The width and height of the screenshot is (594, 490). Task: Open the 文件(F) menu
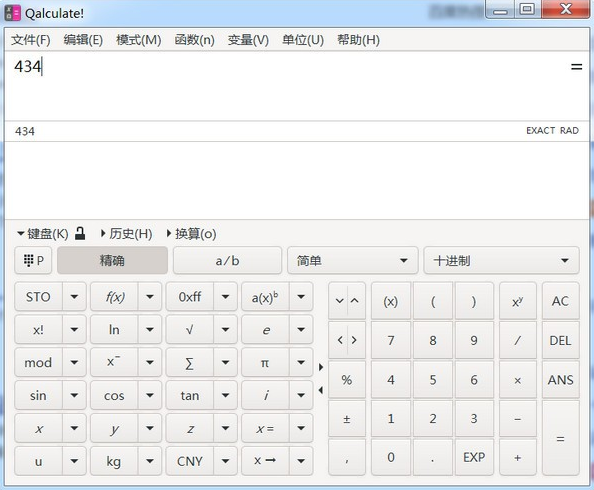coord(31,39)
